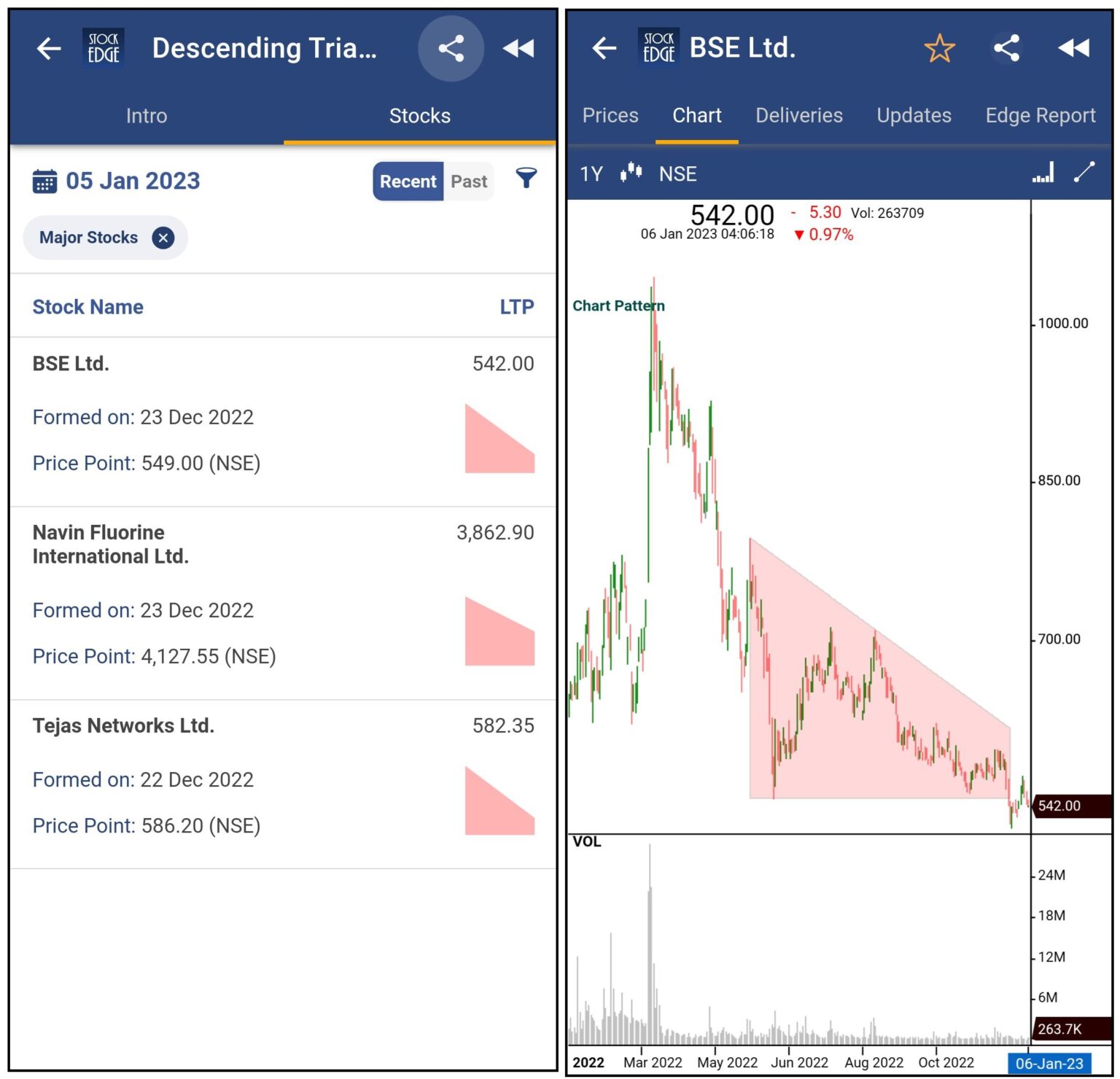Image resolution: width=1120 pixels, height=1079 pixels.
Task: Open the 1Y timeframe selector
Action: pos(591,174)
